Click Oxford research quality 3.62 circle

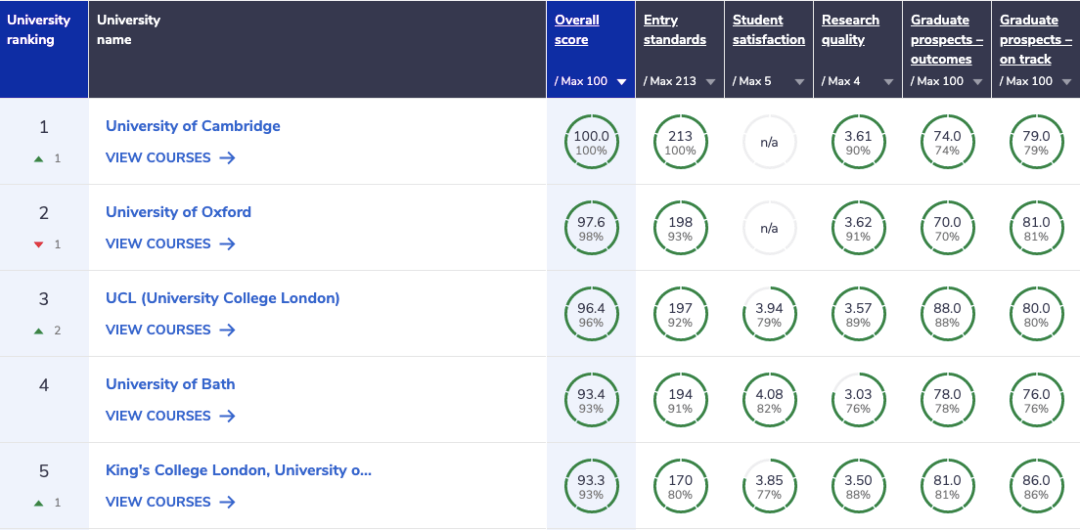(x=858, y=228)
